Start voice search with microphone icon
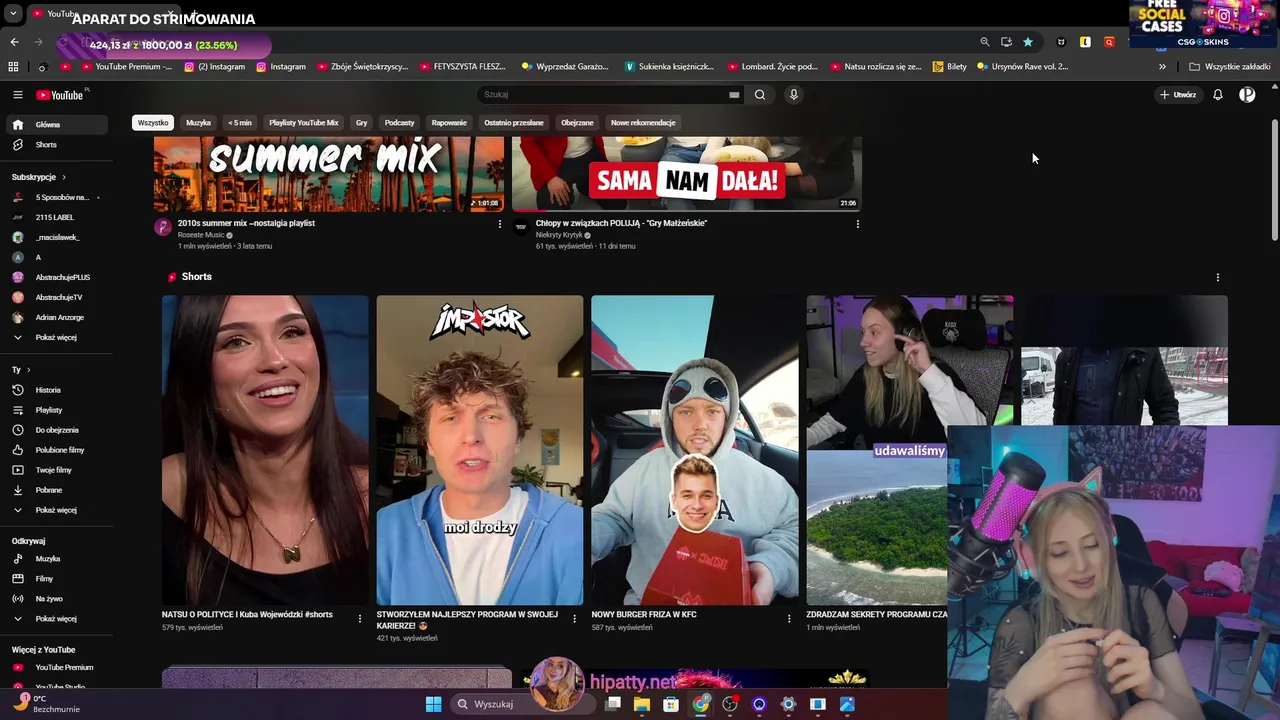 point(794,95)
